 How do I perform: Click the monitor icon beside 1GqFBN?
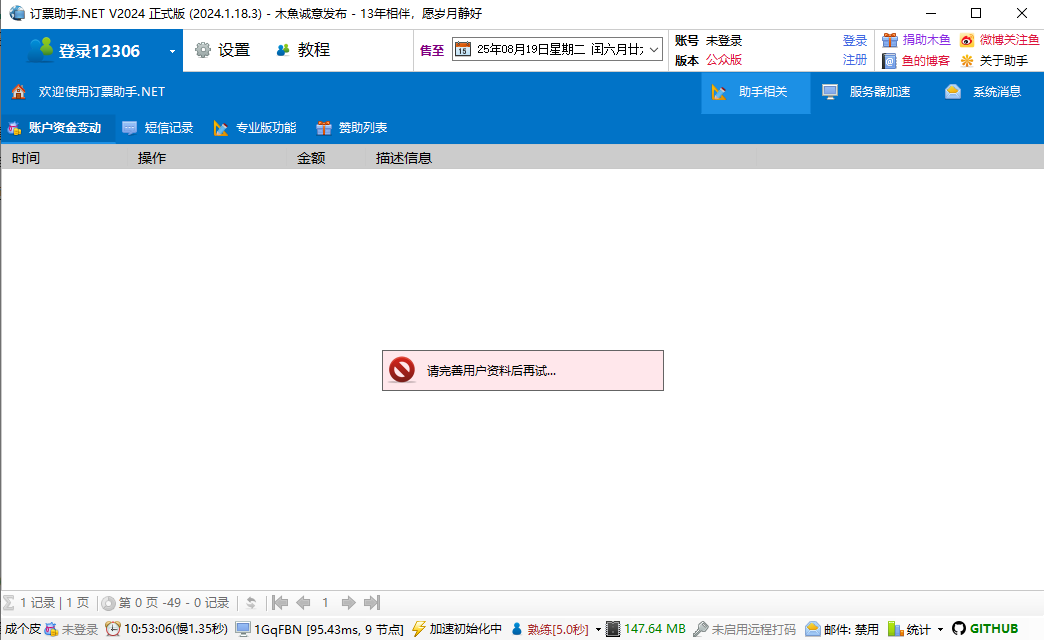(x=243, y=629)
